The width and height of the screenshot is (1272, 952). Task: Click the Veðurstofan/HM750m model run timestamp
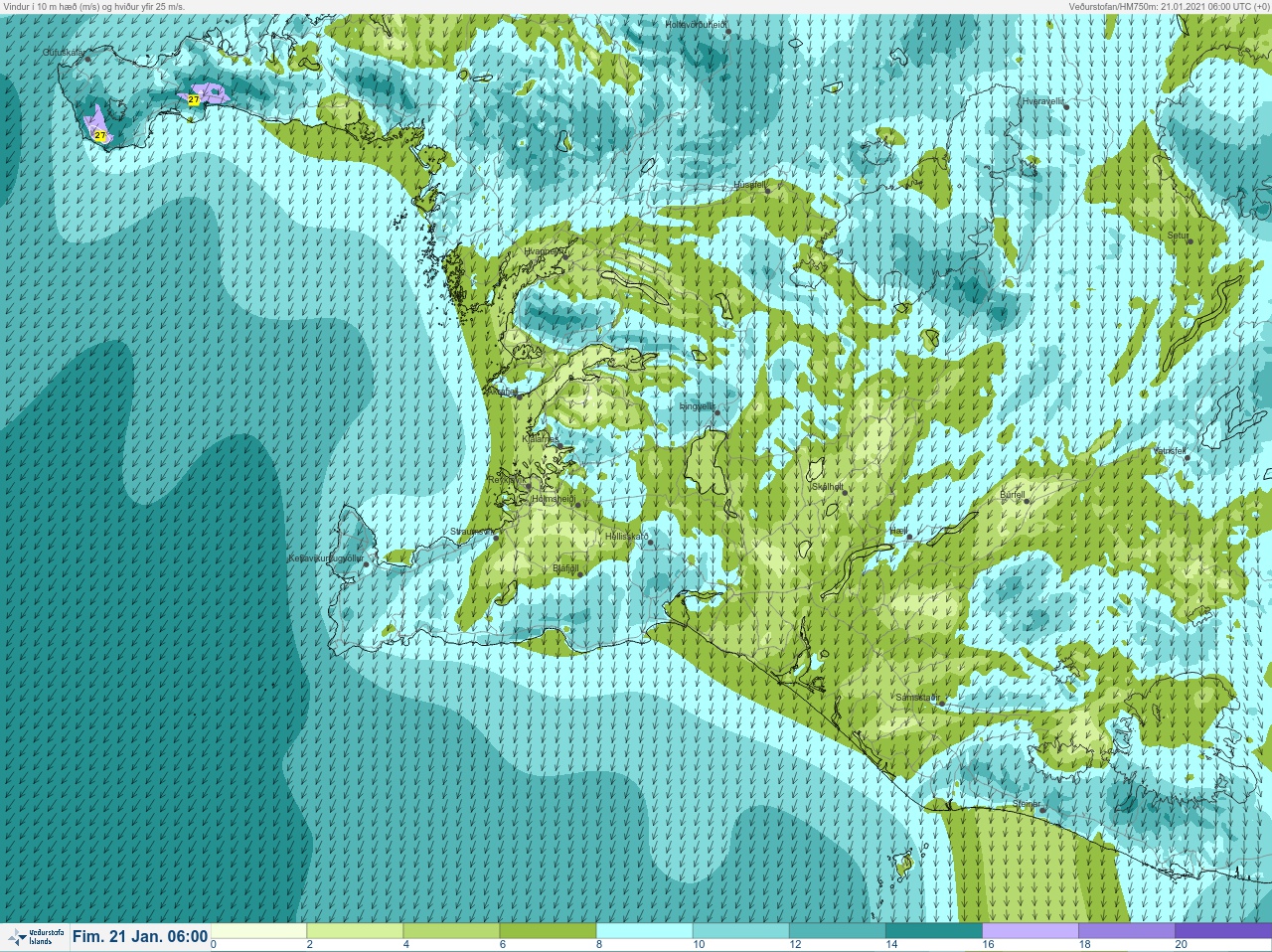(x=1169, y=6)
